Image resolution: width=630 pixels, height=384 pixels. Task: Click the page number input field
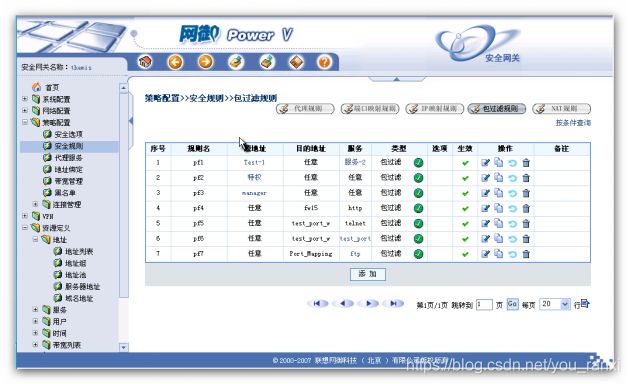484,304
